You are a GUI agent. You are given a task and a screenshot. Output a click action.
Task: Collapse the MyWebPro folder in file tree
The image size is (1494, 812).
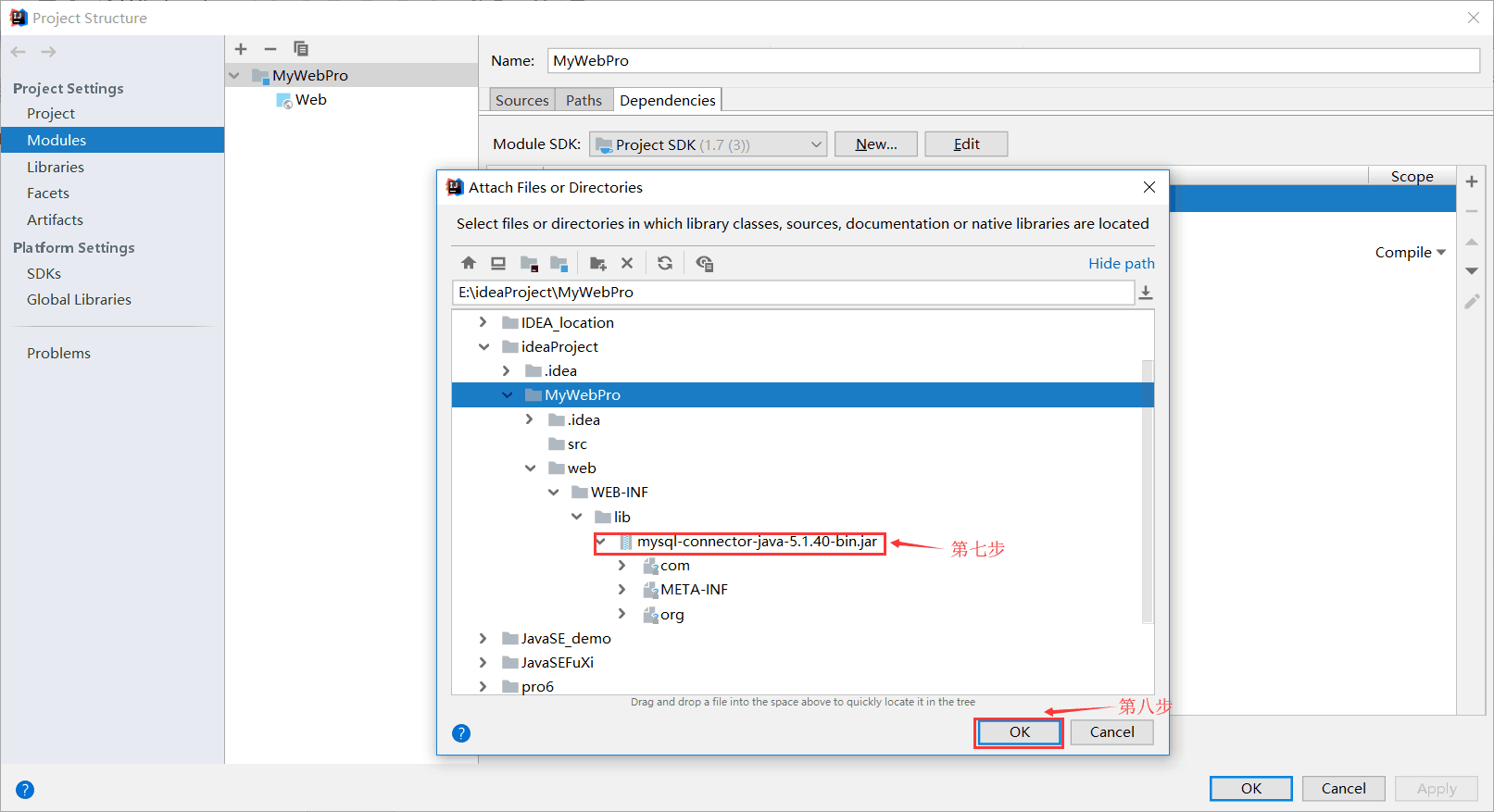click(x=507, y=394)
